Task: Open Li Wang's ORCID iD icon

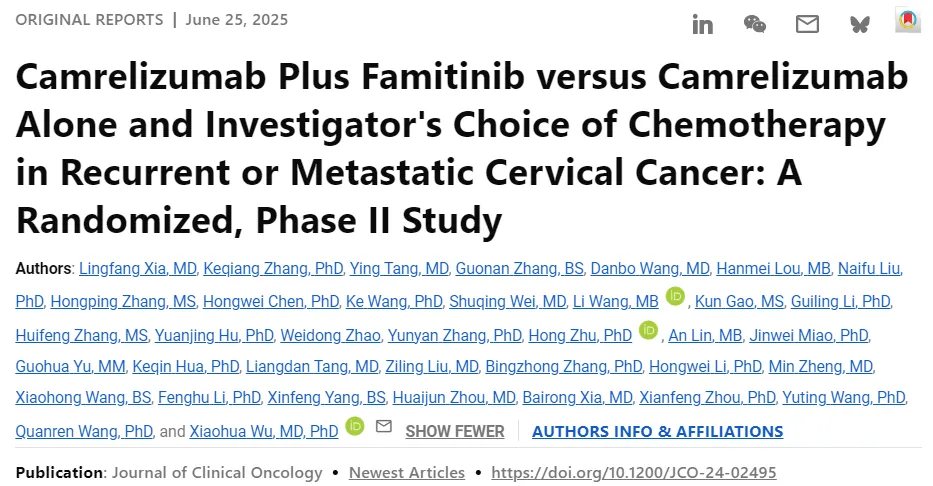Action: (x=675, y=296)
